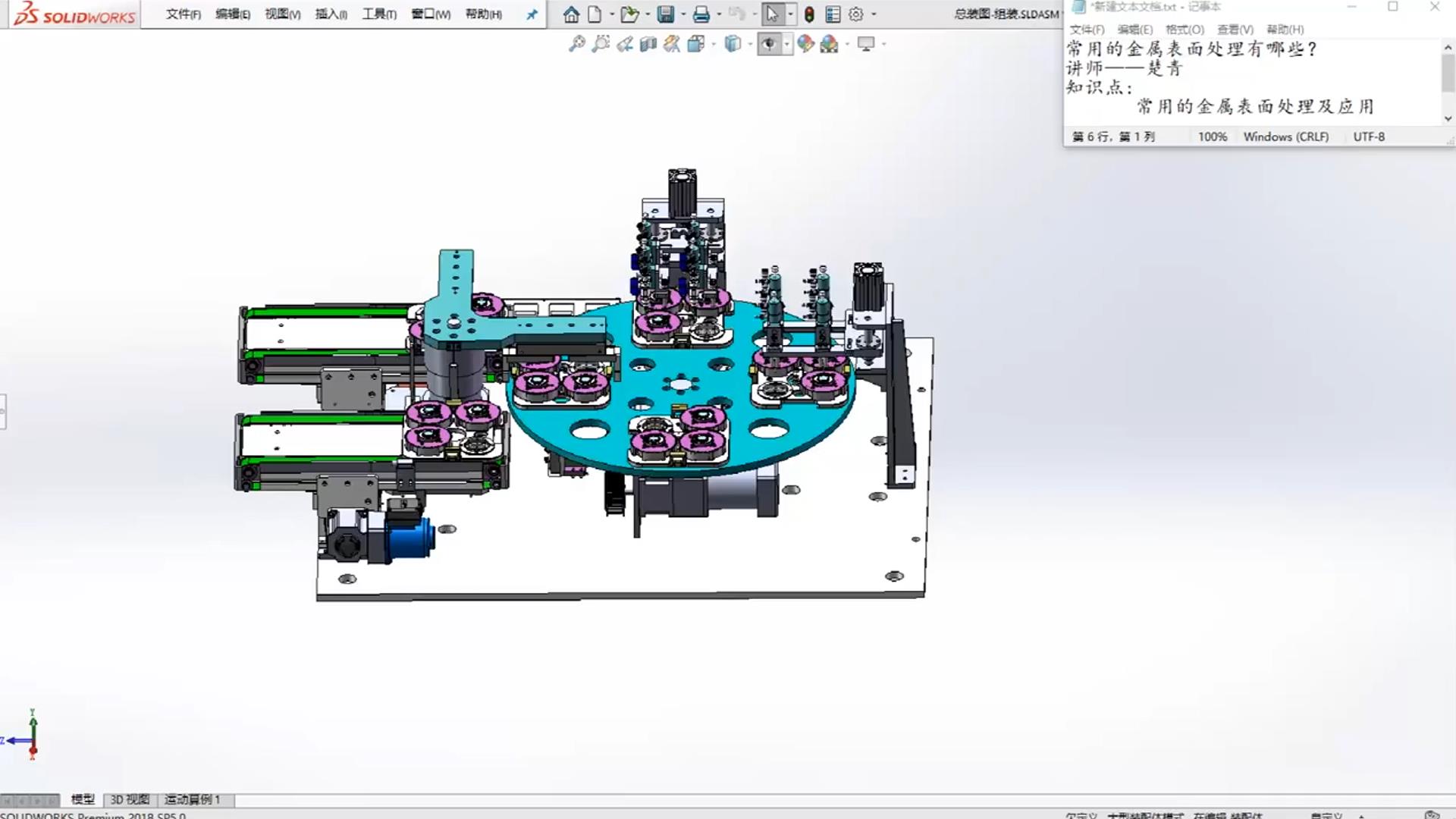
Task: Expand the Options gear dropdown arrow
Action: click(874, 14)
